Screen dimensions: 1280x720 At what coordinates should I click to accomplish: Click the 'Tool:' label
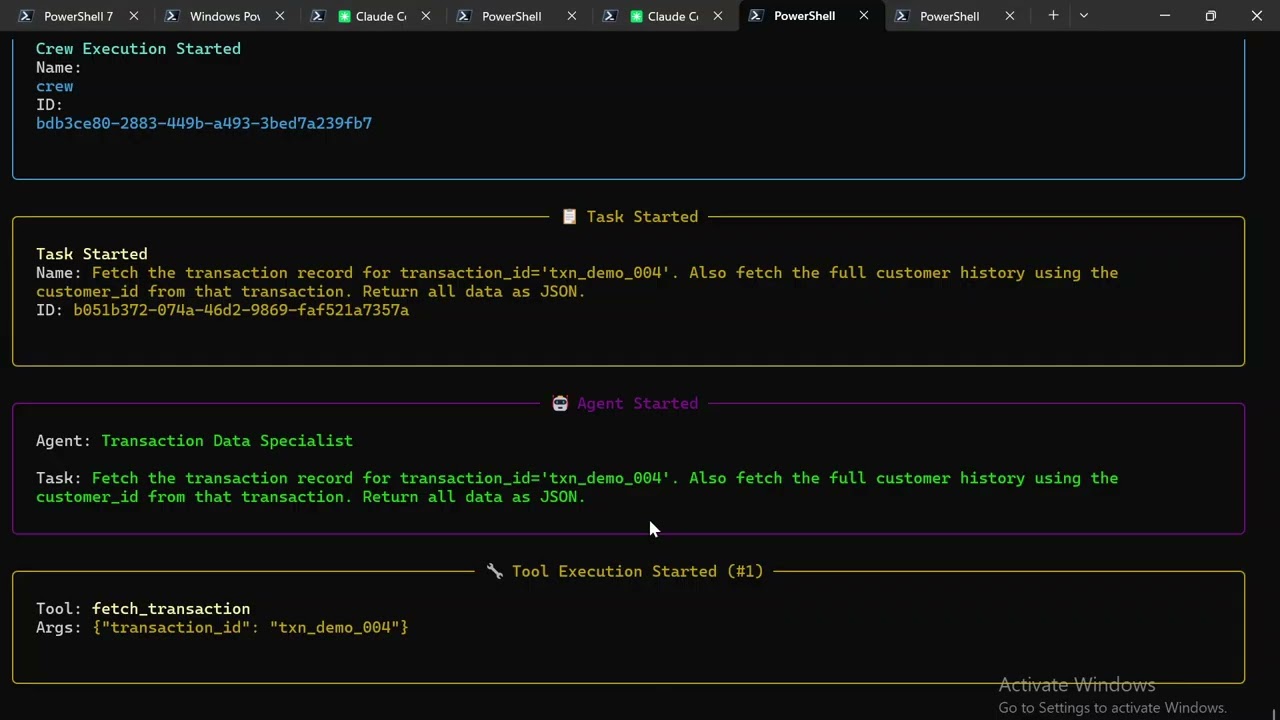[x=59, y=609]
